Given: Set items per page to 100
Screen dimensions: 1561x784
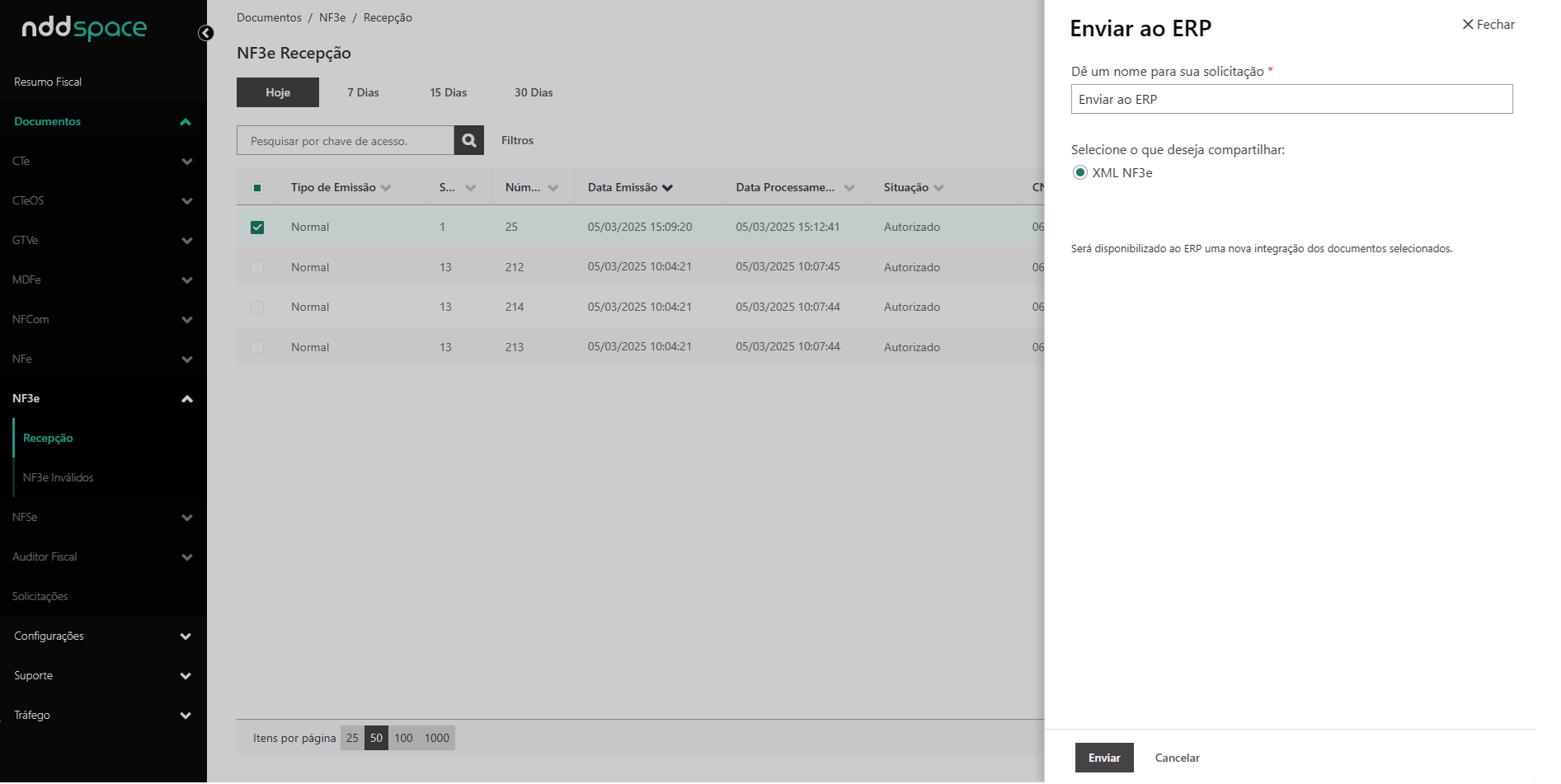Looking at the screenshot, I should click(x=403, y=738).
